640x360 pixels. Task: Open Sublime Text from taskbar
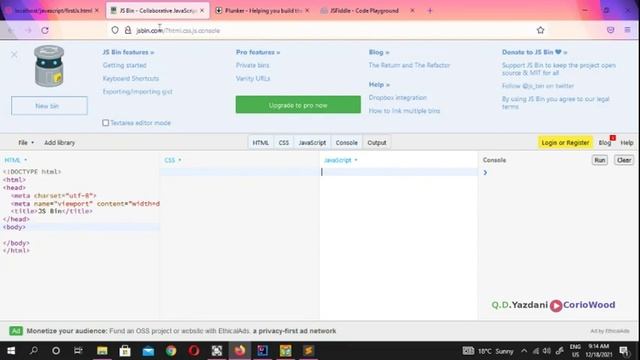(308, 351)
